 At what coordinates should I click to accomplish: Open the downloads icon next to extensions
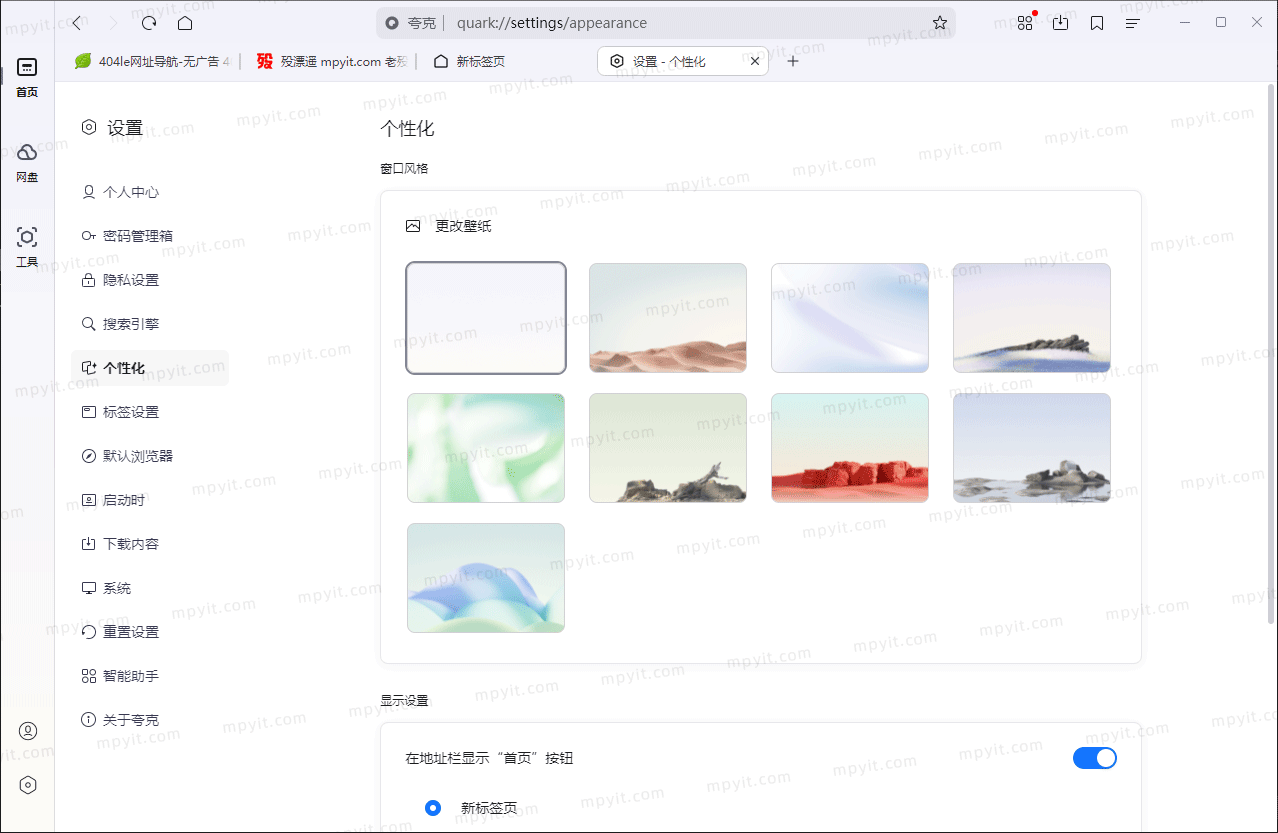click(x=1061, y=22)
